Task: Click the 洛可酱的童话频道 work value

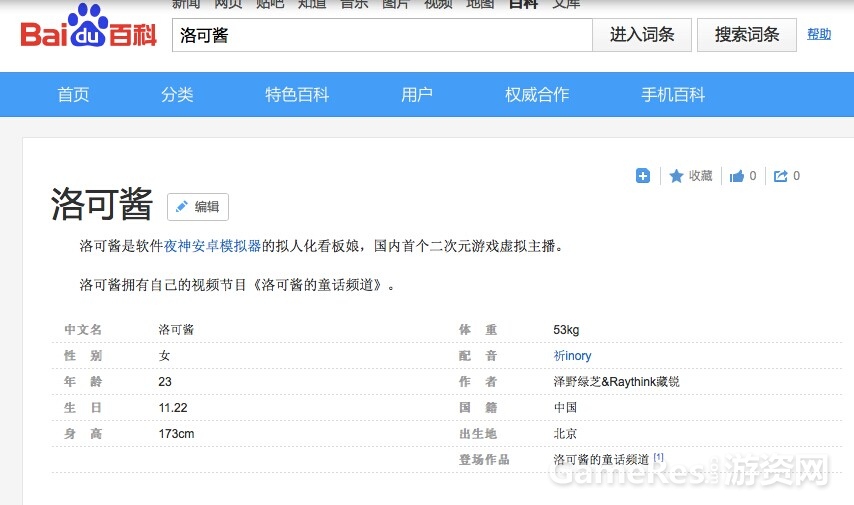Action: point(601,460)
